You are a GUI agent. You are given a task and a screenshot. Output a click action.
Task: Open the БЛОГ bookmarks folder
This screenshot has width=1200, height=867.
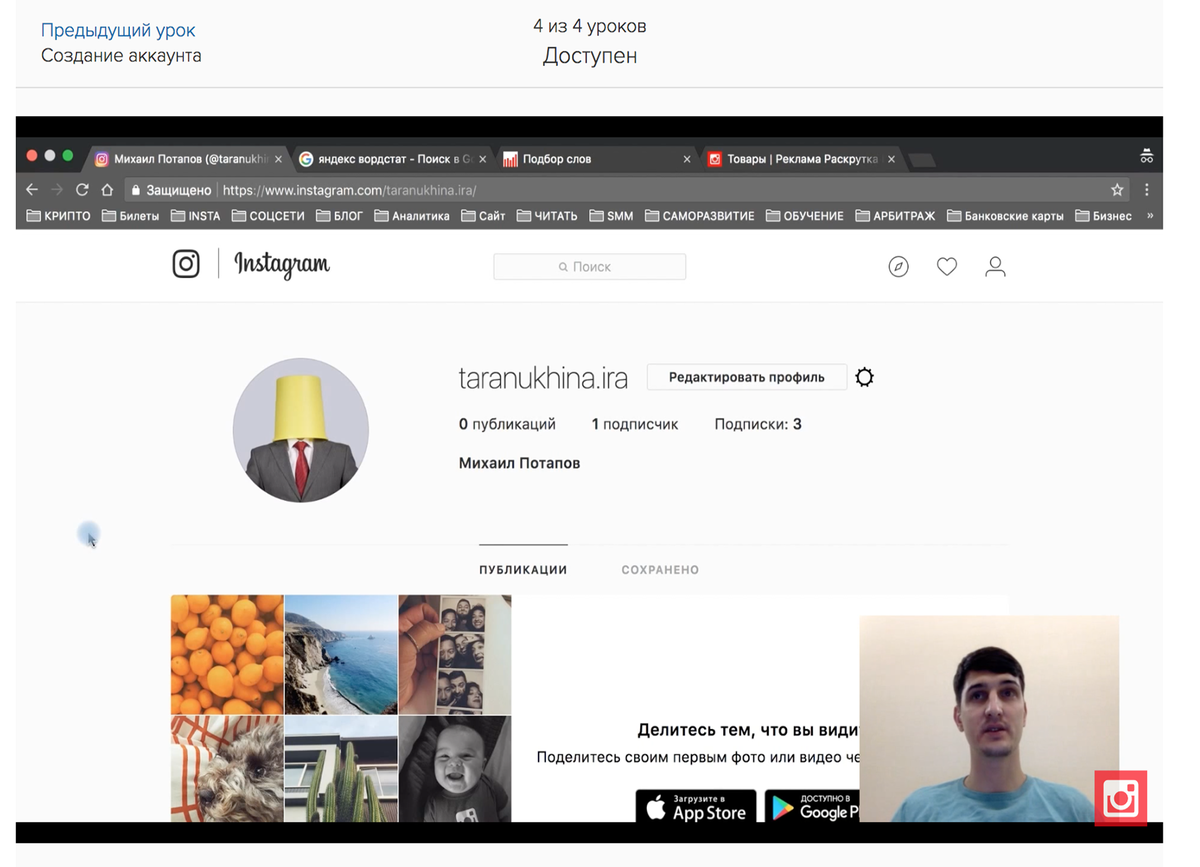(340, 216)
